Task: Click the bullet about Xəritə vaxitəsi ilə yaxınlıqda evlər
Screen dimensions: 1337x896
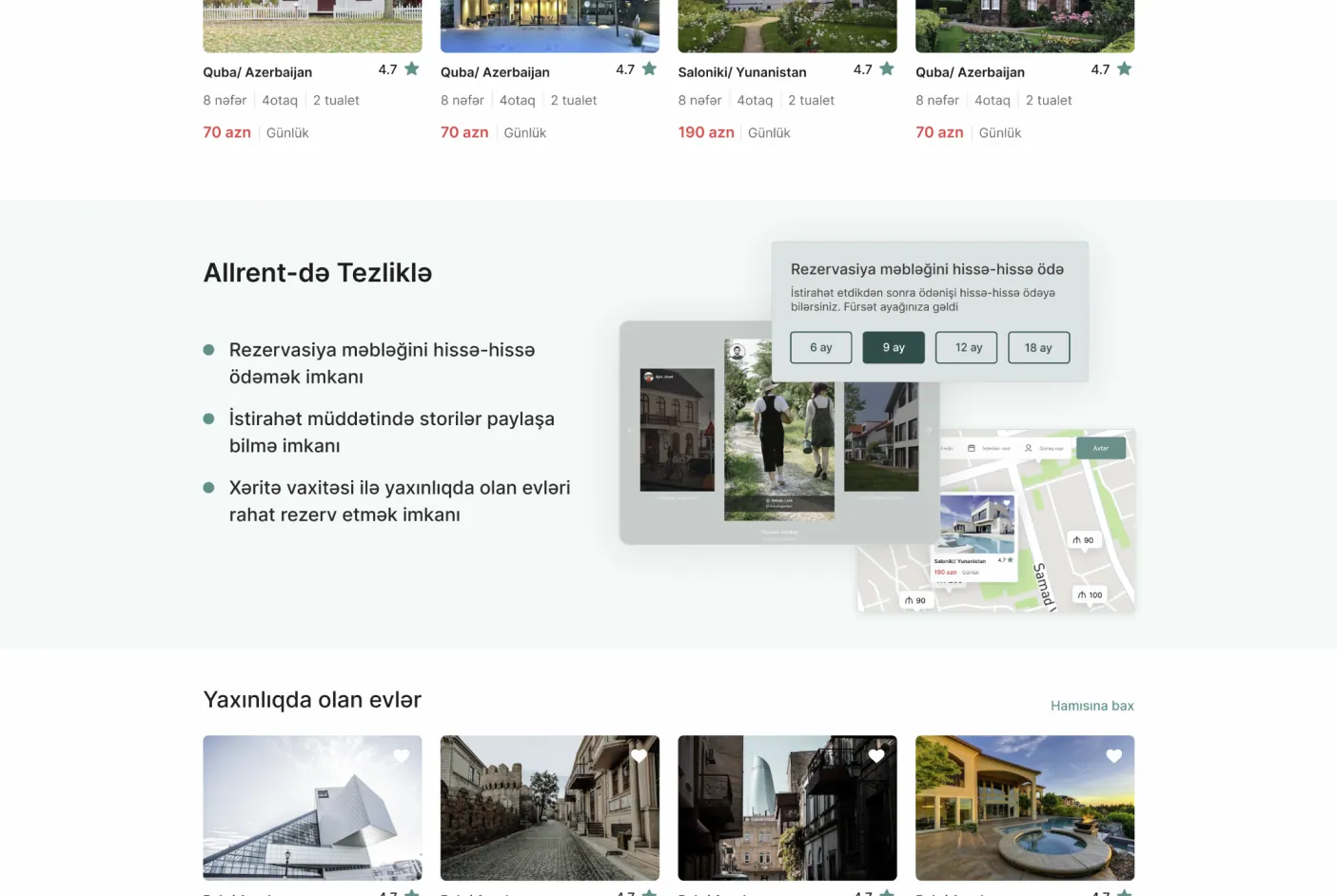Action: pyautogui.click(x=400, y=501)
